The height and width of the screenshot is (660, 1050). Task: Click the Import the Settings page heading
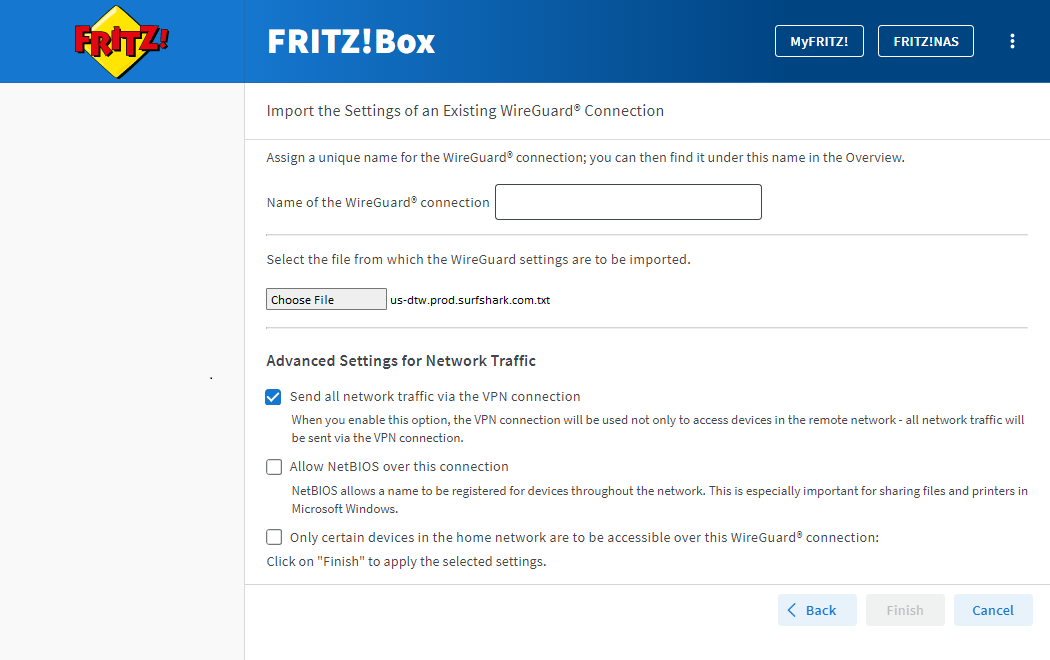[x=465, y=111]
